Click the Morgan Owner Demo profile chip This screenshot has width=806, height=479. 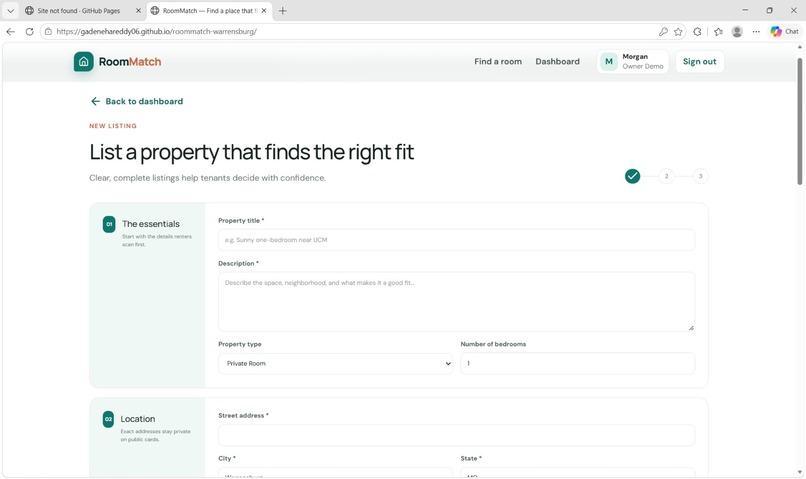click(x=632, y=62)
